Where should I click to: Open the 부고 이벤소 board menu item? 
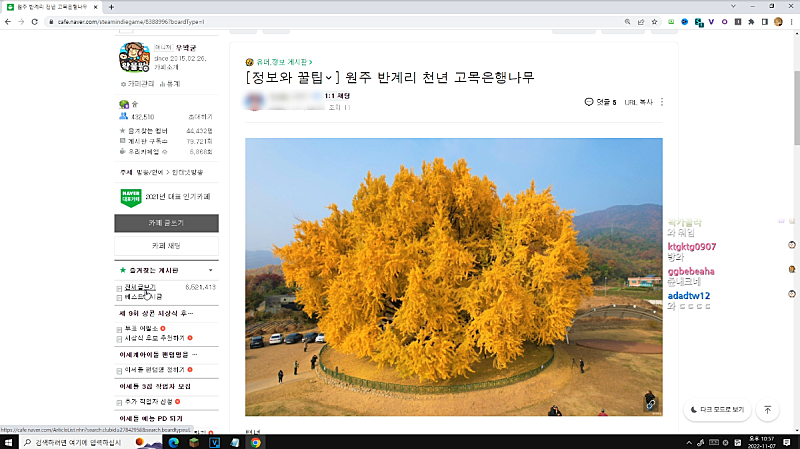click(139, 328)
